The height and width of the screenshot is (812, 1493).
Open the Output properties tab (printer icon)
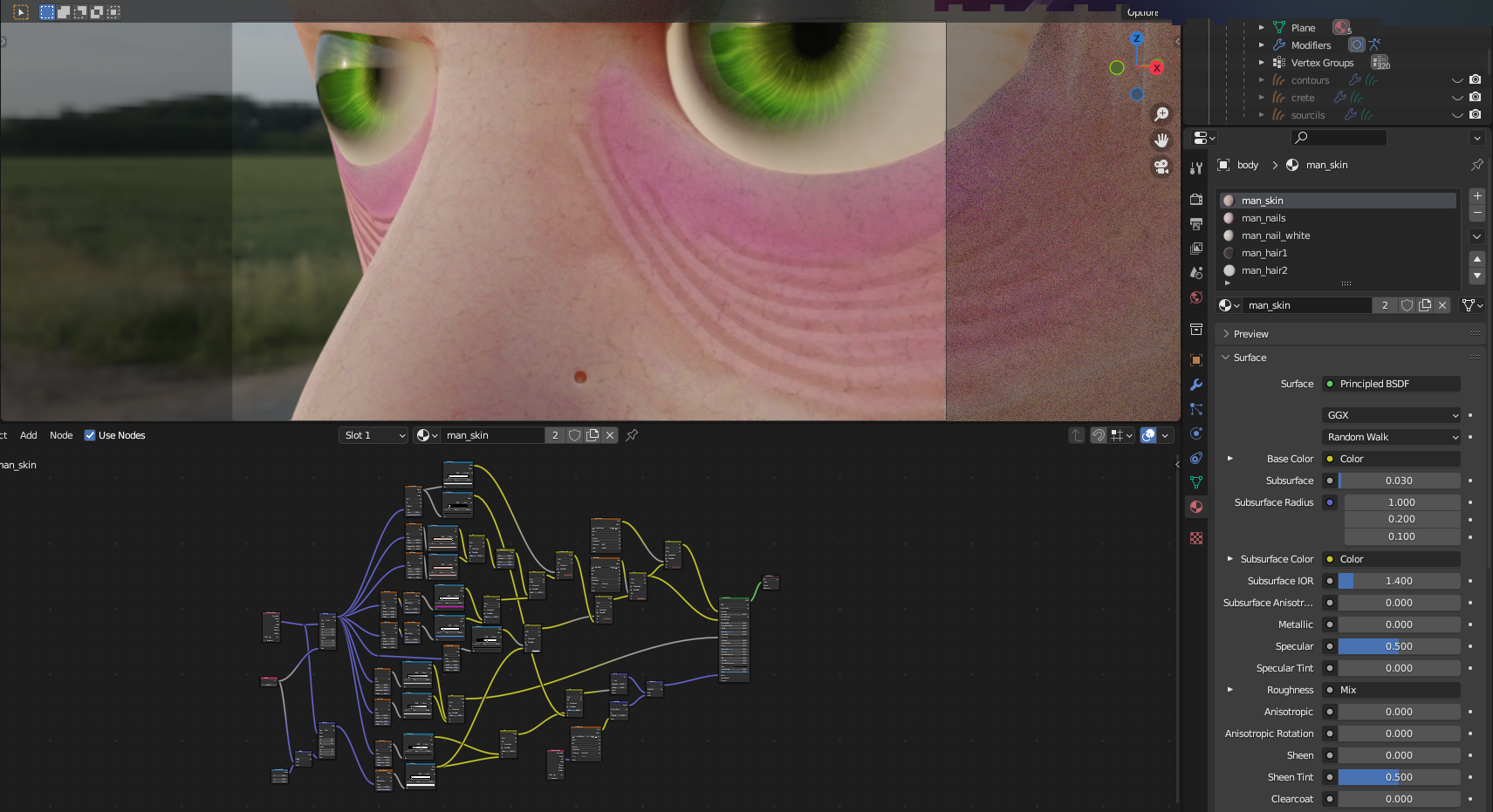point(1196,224)
